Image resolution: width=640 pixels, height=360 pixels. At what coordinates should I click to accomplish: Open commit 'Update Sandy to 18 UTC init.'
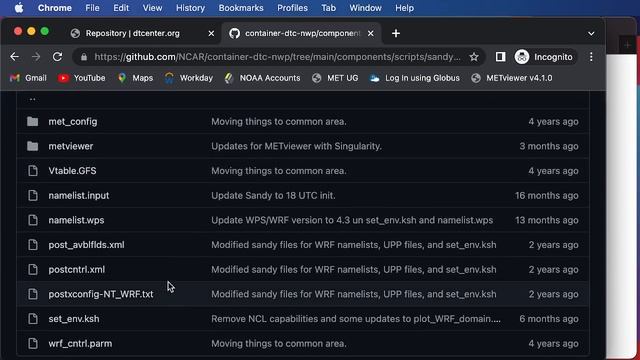[x=273, y=196]
